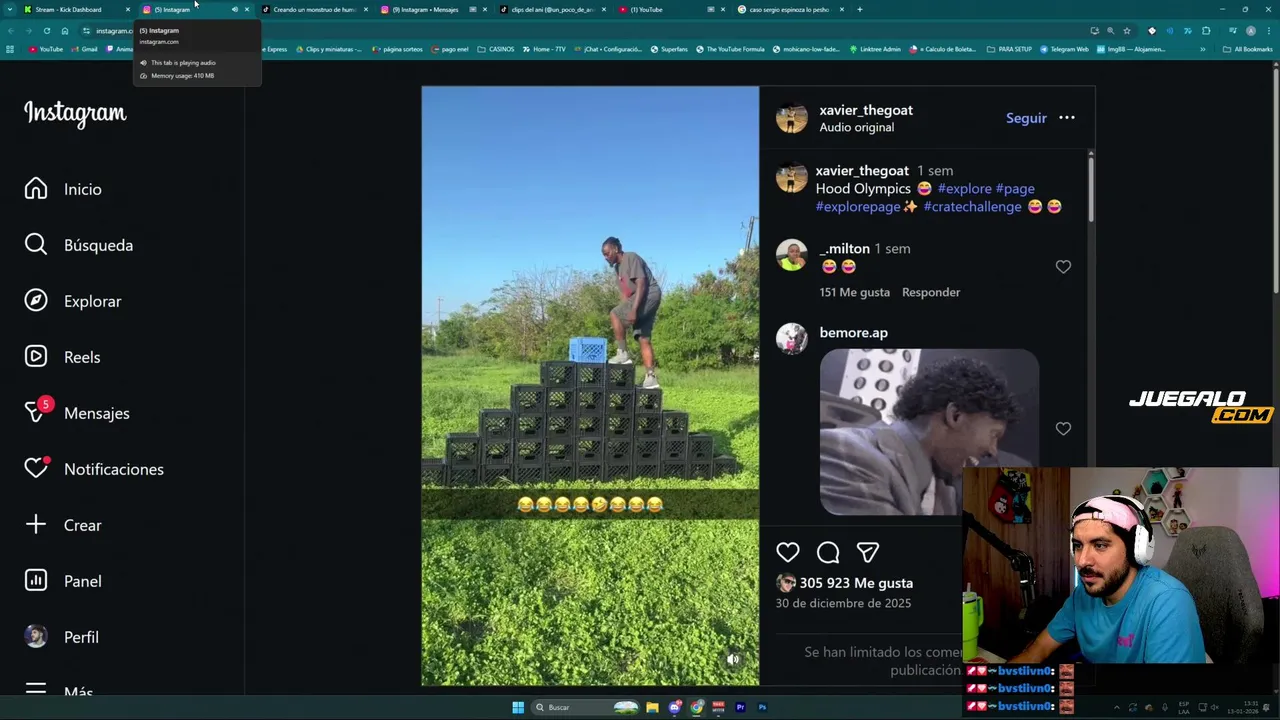Viewport: 1280px width, 720px height.
Task: Open the PARA SETUP bookmarks folder
Action: coord(1009,49)
